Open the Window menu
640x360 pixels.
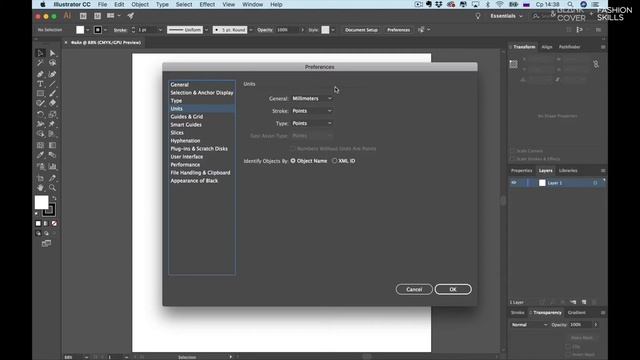point(253,4)
